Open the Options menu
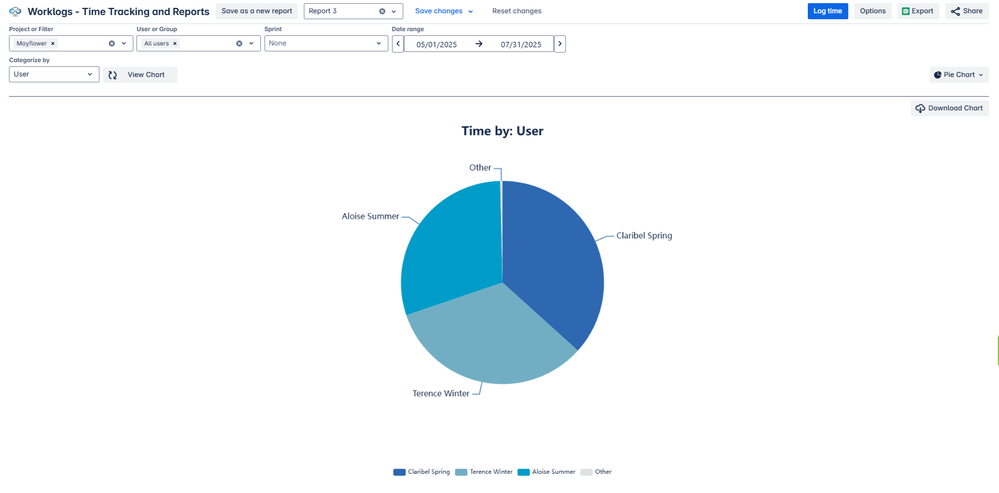 (872, 11)
